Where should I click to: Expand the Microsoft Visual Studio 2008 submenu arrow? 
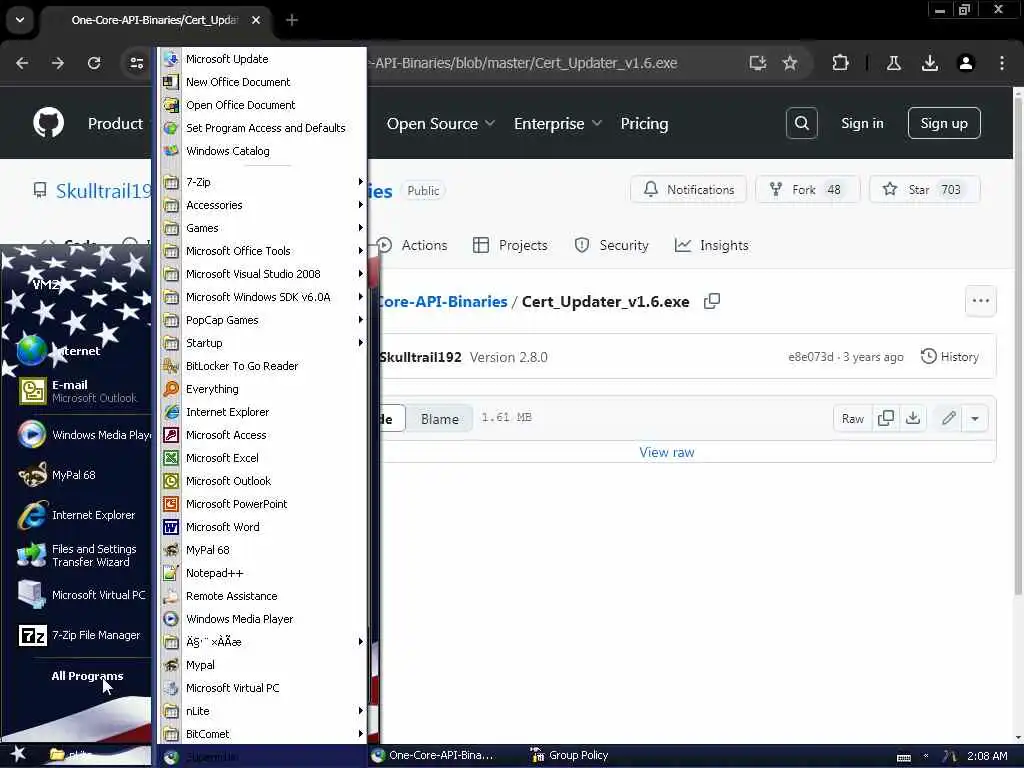[360, 274]
